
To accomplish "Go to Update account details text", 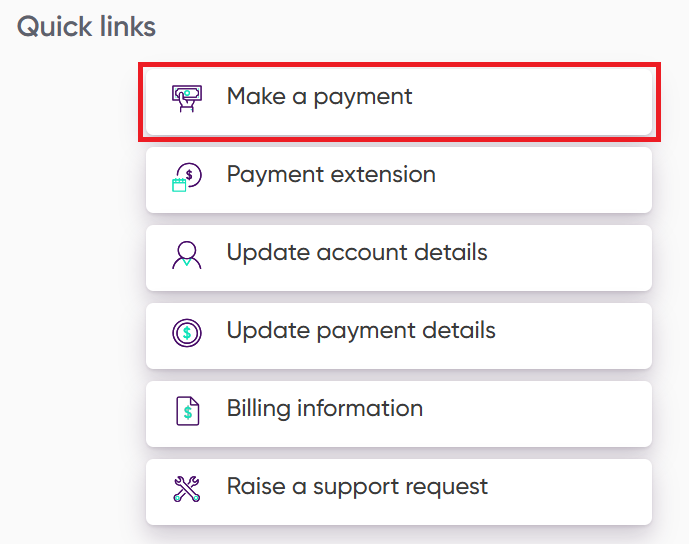I will pos(357,253).
